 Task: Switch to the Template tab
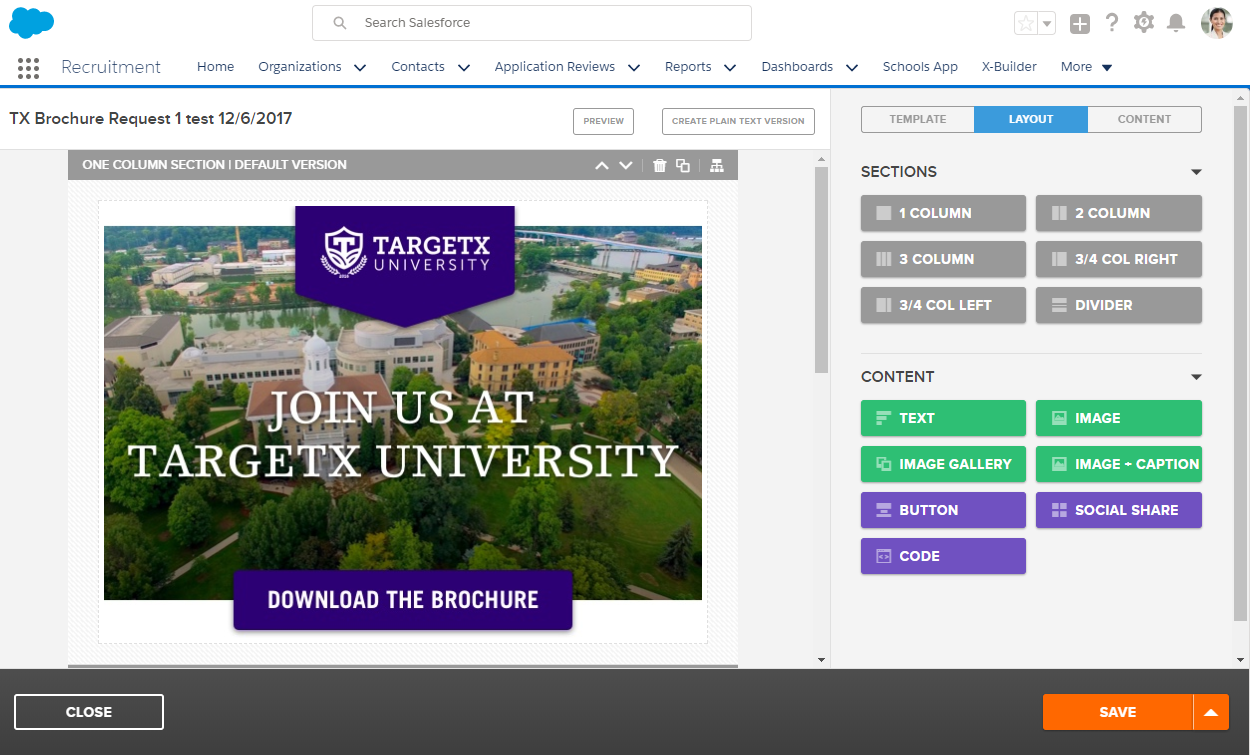[x=917, y=119]
